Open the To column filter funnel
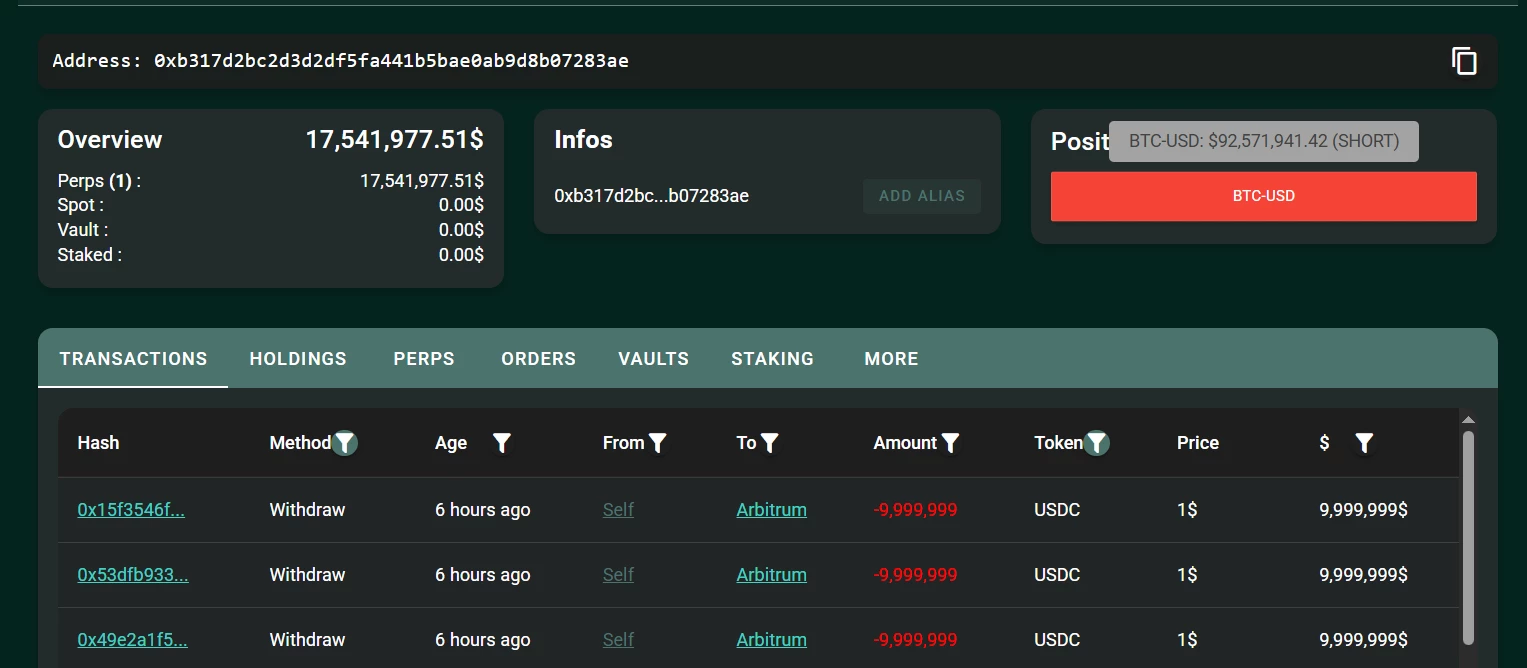 coord(769,442)
